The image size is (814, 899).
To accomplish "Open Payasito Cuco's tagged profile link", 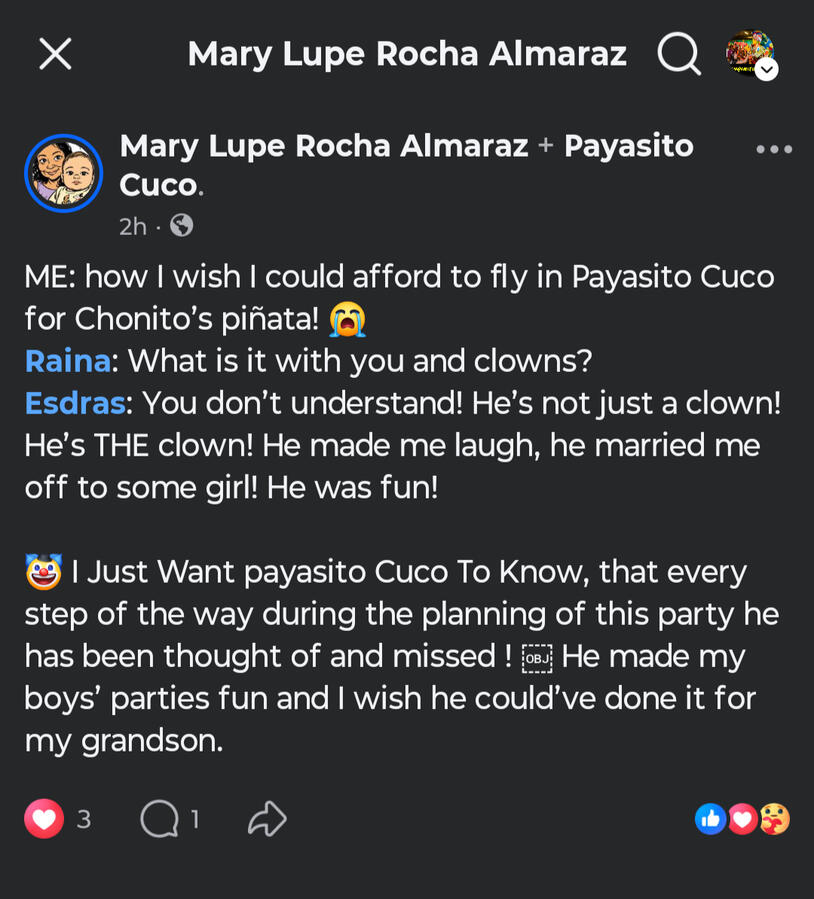I will (x=628, y=146).
